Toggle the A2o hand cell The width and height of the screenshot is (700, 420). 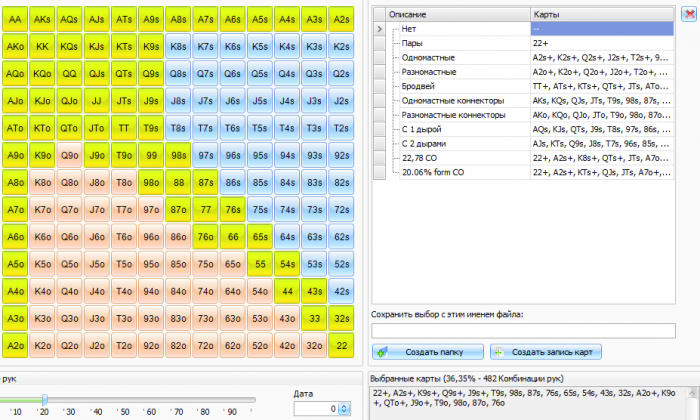click(x=15, y=345)
